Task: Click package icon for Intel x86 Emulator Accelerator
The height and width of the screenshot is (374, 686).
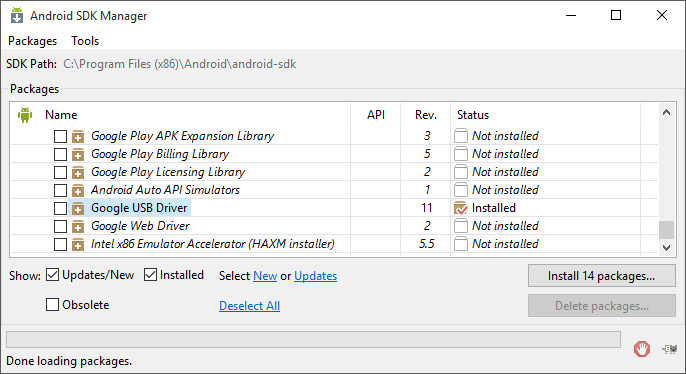Action: point(78,244)
